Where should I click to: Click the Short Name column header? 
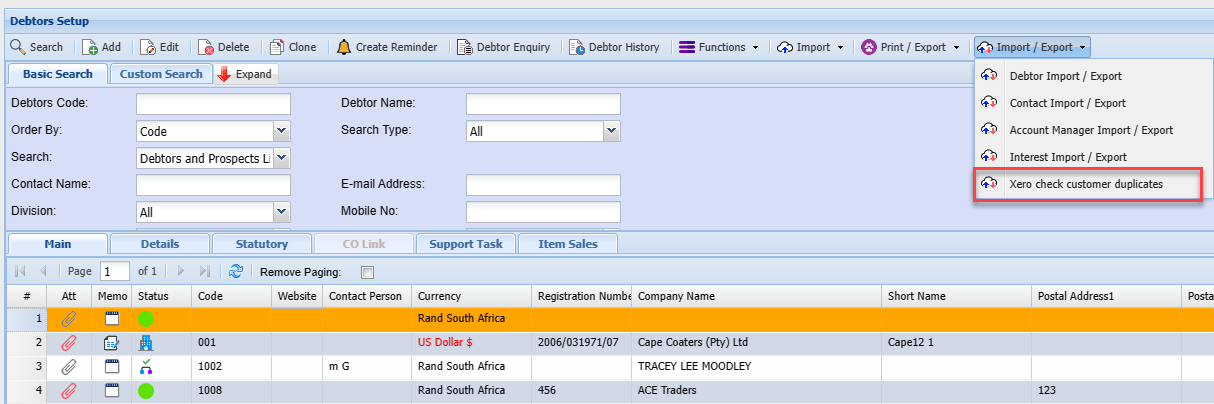coord(956,296)
